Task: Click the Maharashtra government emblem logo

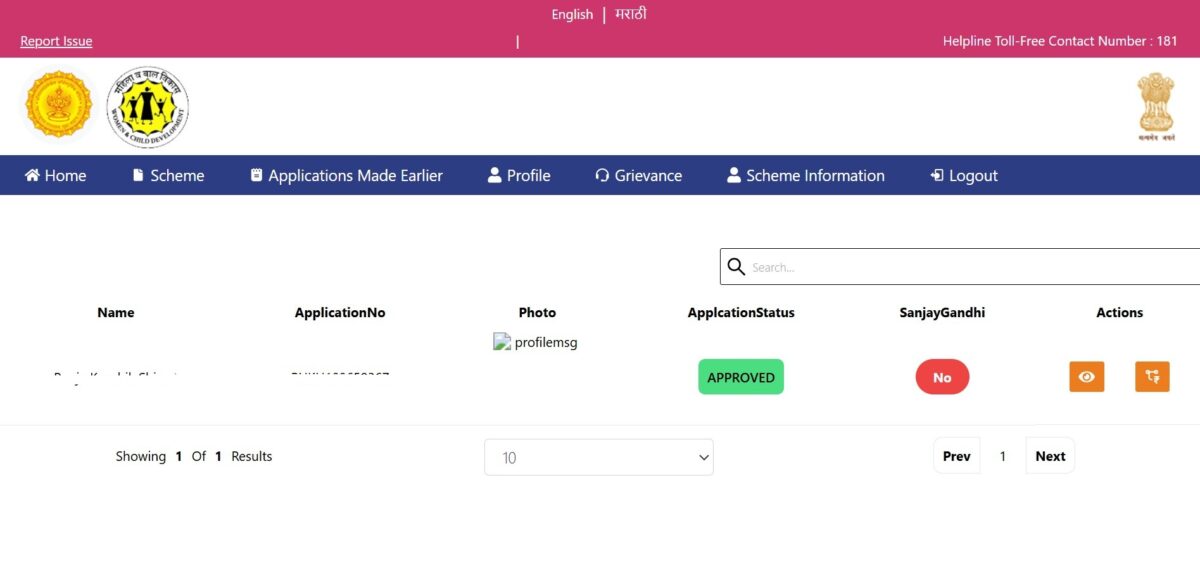Action: click(x=57, y=104)
